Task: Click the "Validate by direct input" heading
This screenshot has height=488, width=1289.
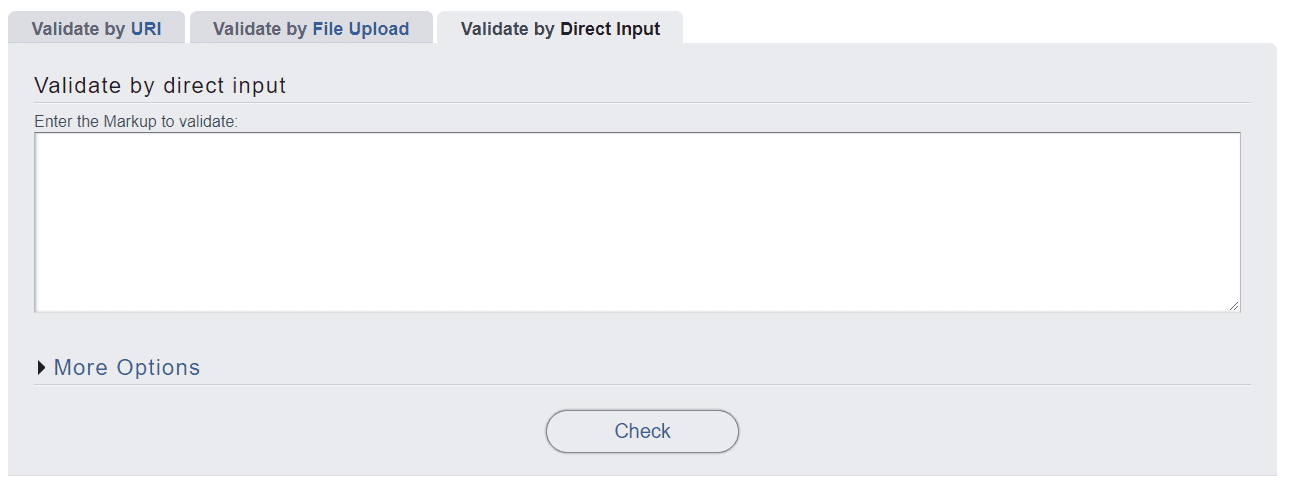Action: click(x=160, y=86)
